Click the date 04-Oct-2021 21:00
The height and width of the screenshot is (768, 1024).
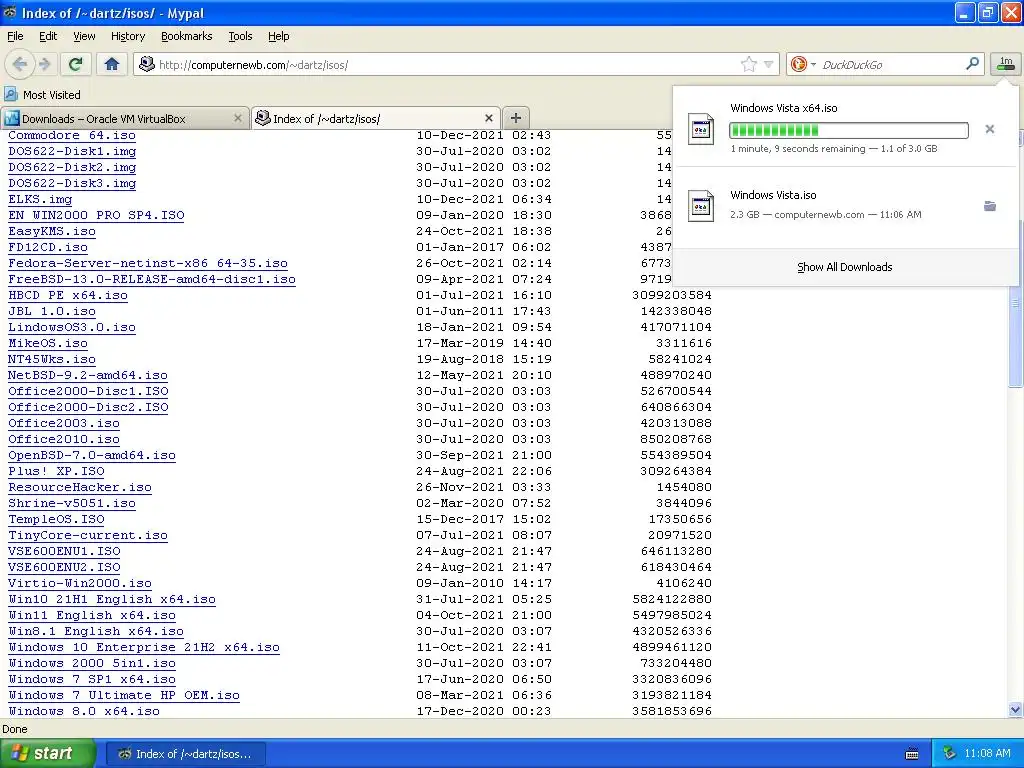point(484,615)
